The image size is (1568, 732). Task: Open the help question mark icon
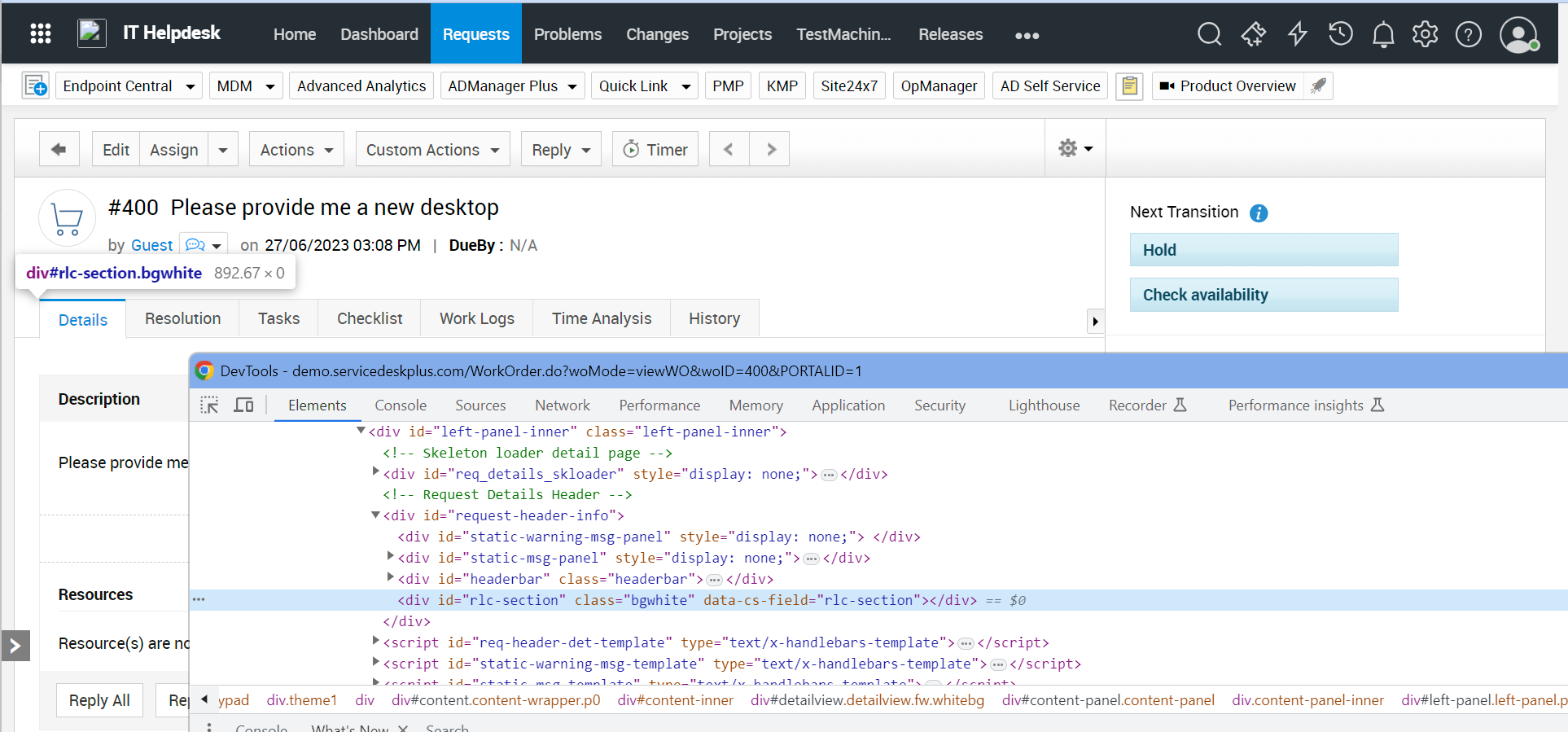click(x=1469, y=34)
